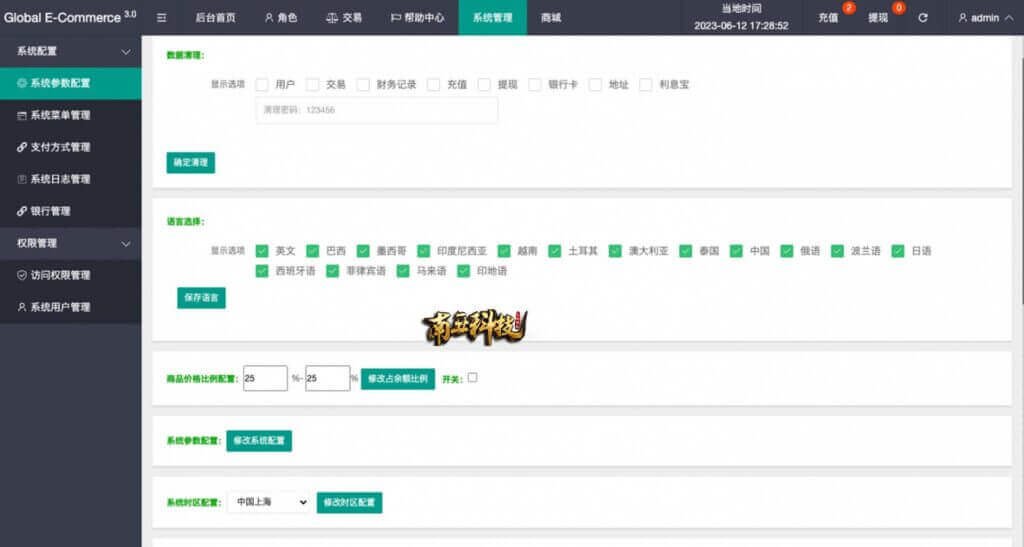Click the 提现 notification badge
The image size is (1024, 547).
tap(898, 8)
